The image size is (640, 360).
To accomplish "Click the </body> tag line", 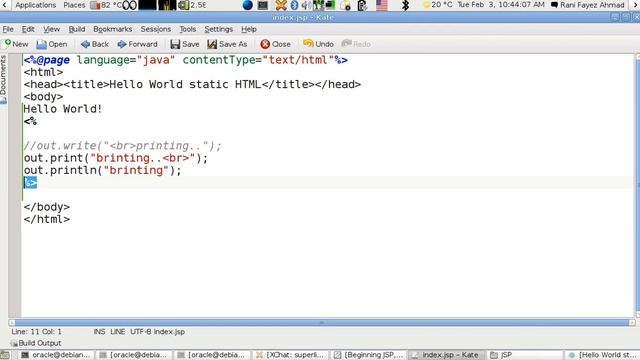I will click(x=47, y=207).
